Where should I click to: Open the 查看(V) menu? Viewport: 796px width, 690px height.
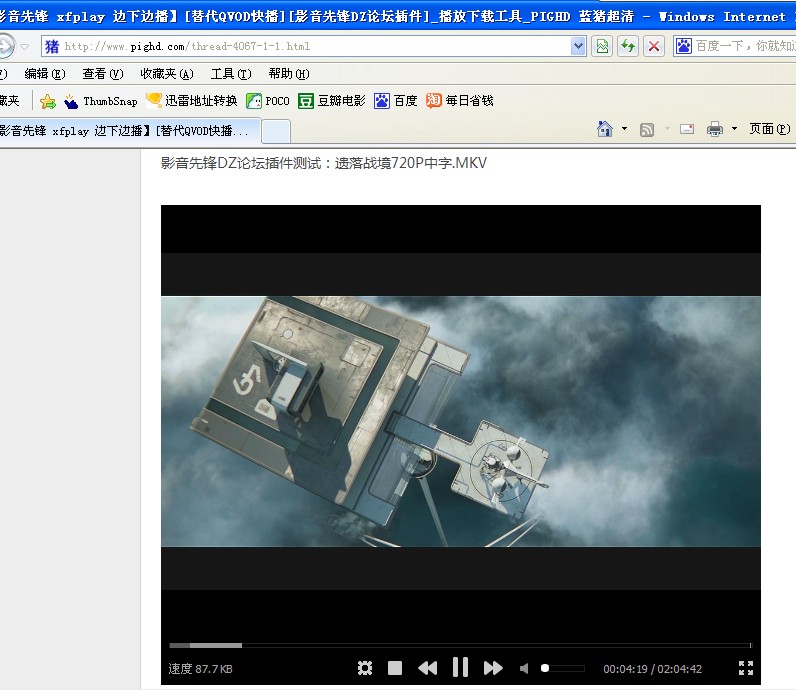pos(103,74)
